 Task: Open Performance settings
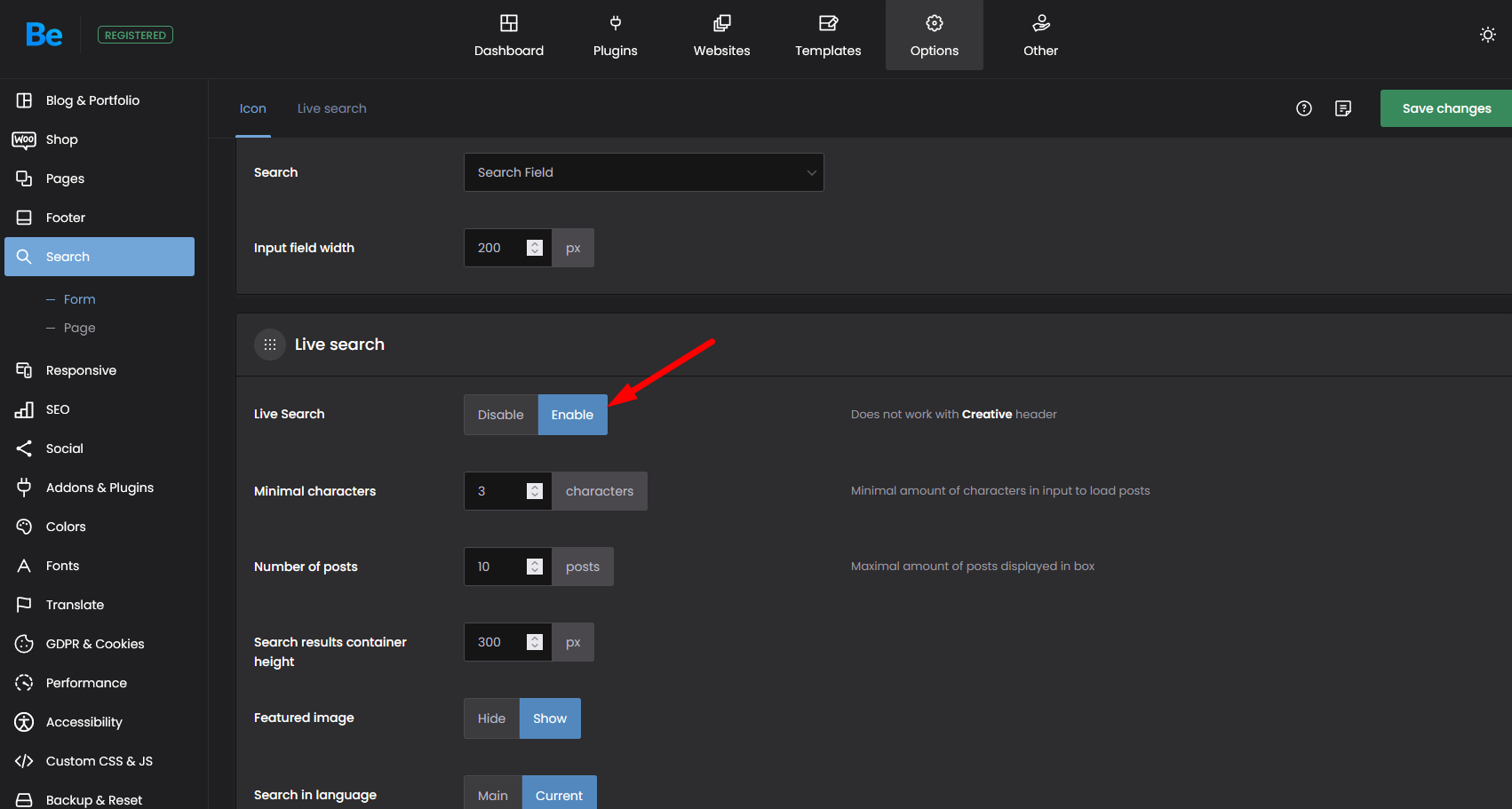pos(99,683)
